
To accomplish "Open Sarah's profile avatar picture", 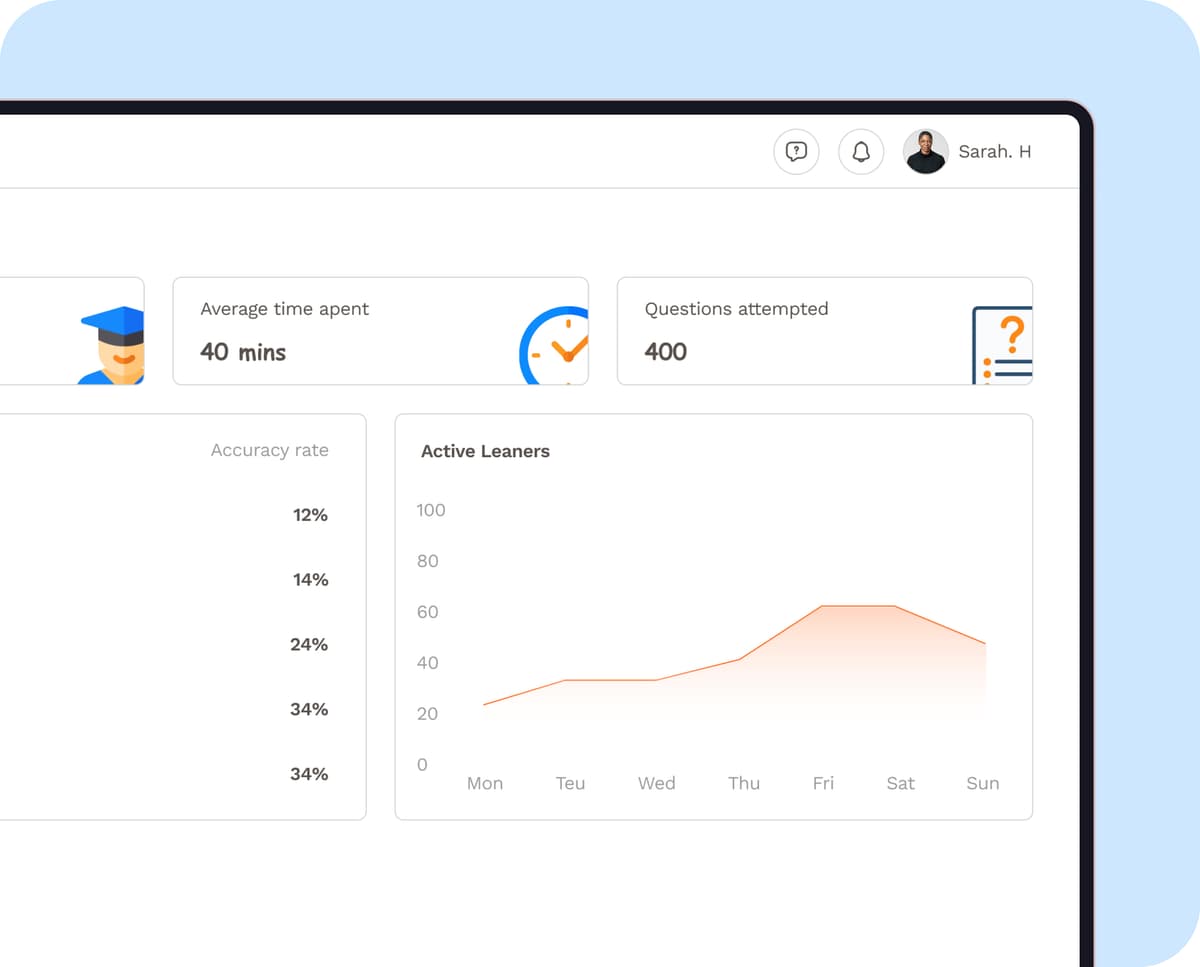I will [926, 151].
